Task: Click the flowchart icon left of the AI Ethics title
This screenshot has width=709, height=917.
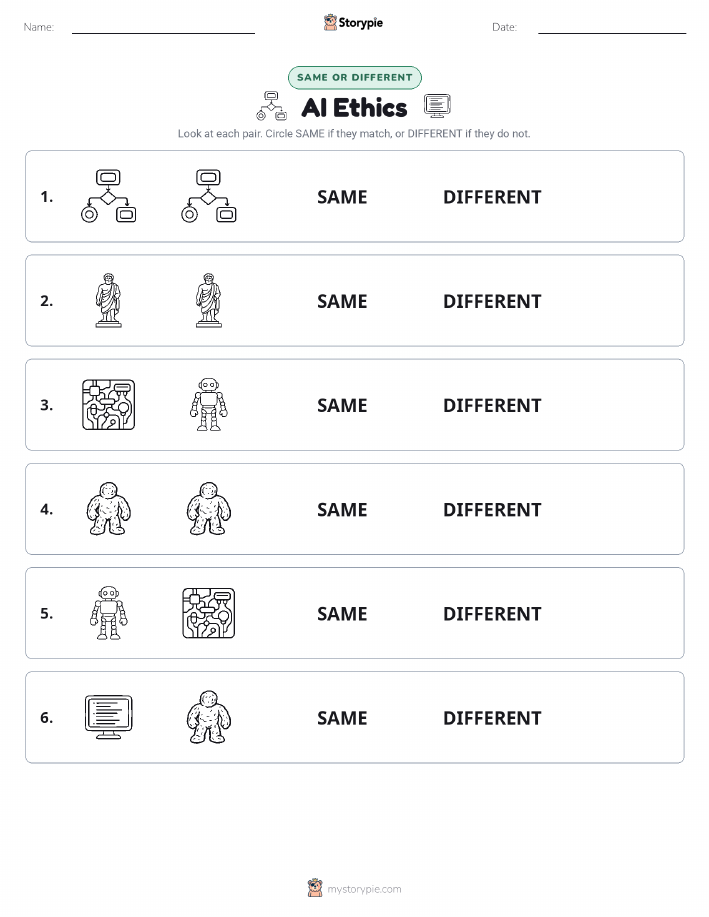Action: (x=271, y=106)
